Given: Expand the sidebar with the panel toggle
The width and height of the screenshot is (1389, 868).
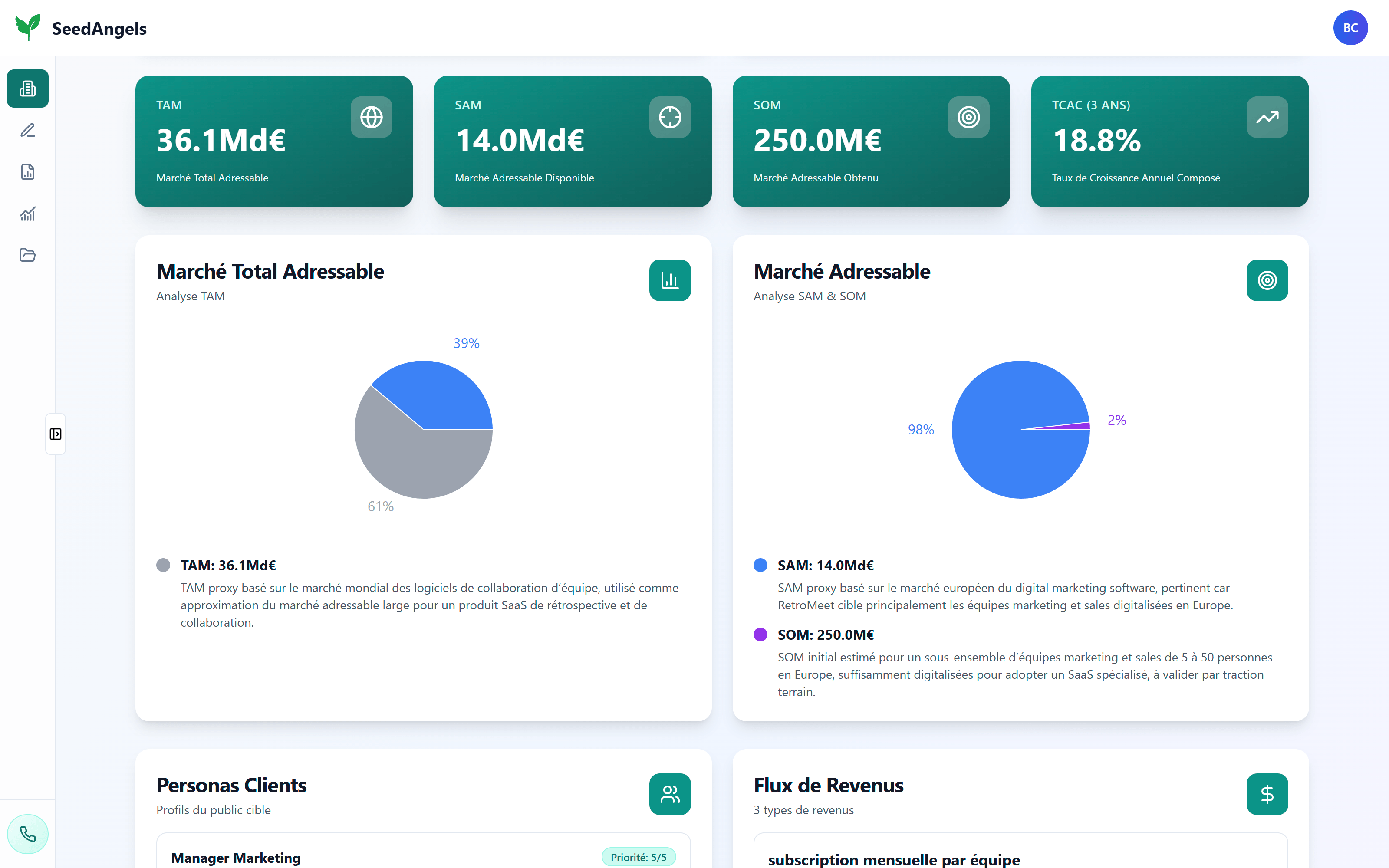Looking at the screenshot, I should [56, 434].
